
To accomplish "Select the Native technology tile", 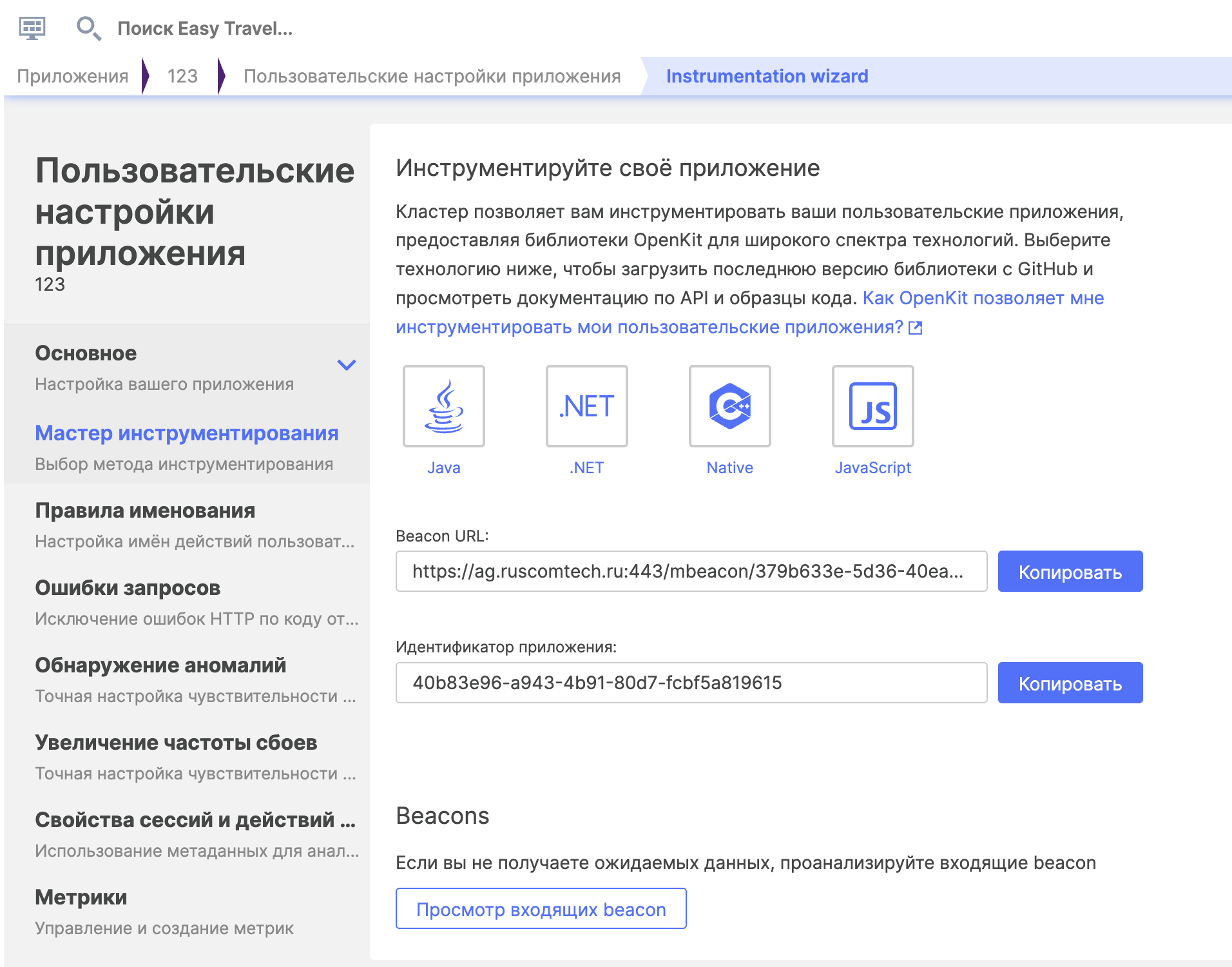I will pos(729,406).
